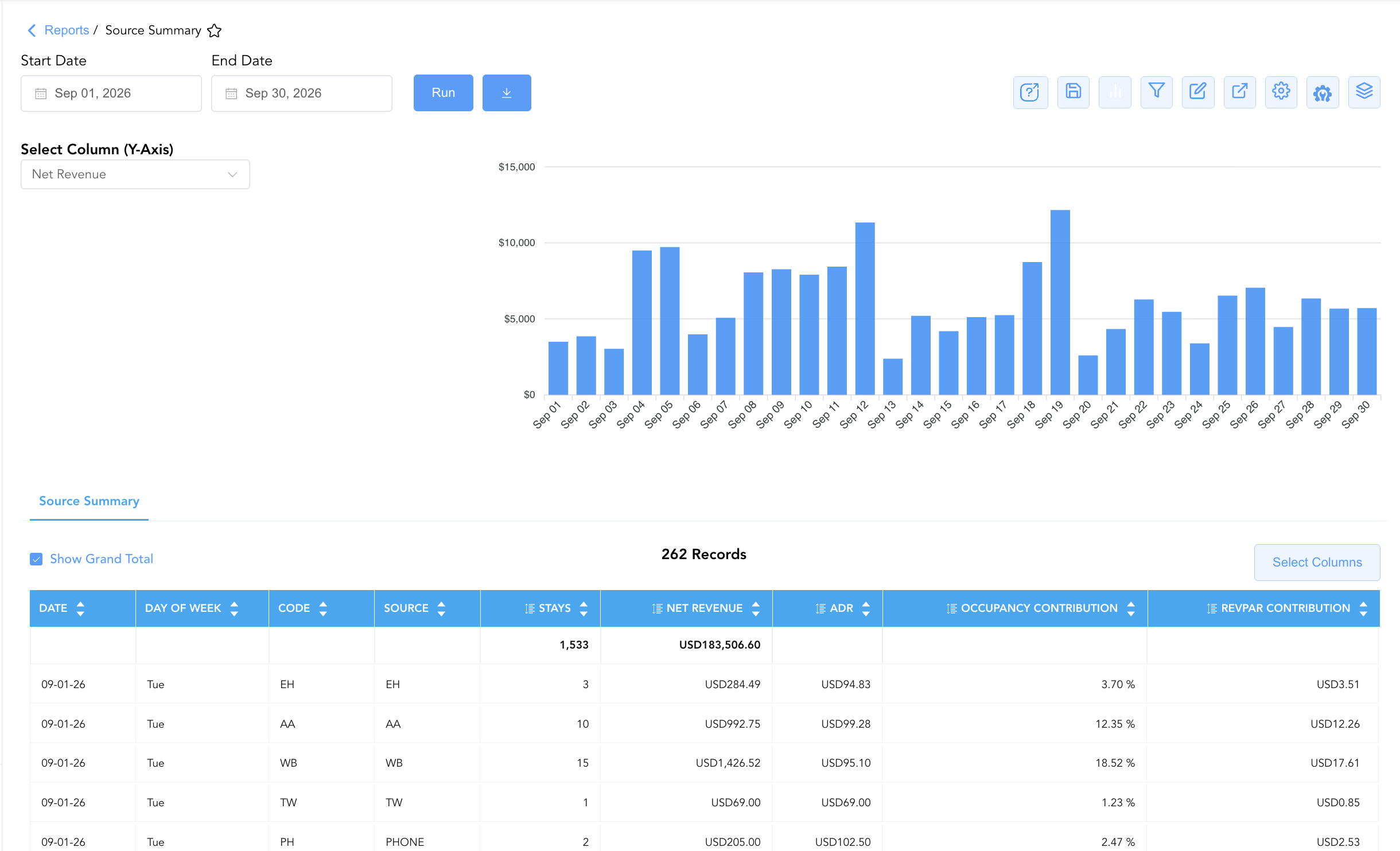Image resolution: width=1400 pixels, height=851 pixels.
Task: Sort by ADR column arrows
Action: pos(866,608)
